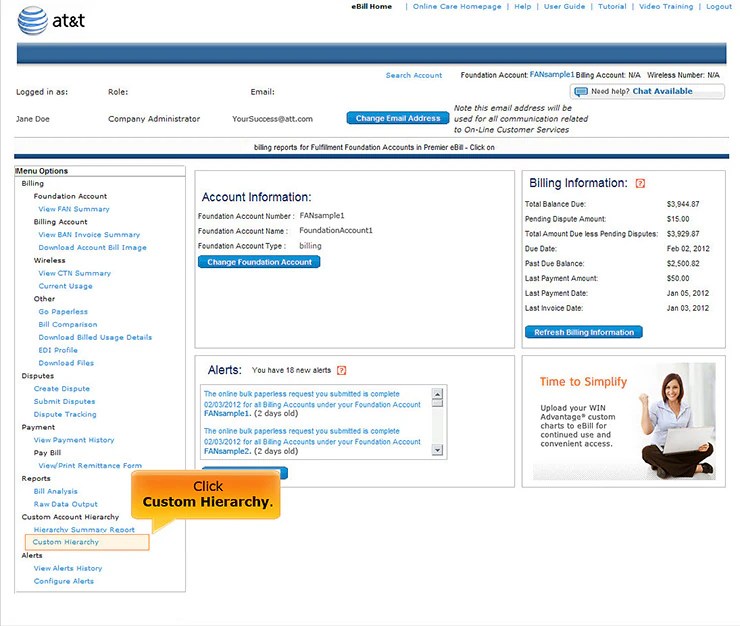Open the Tutorial link

(x=612, y=7)
